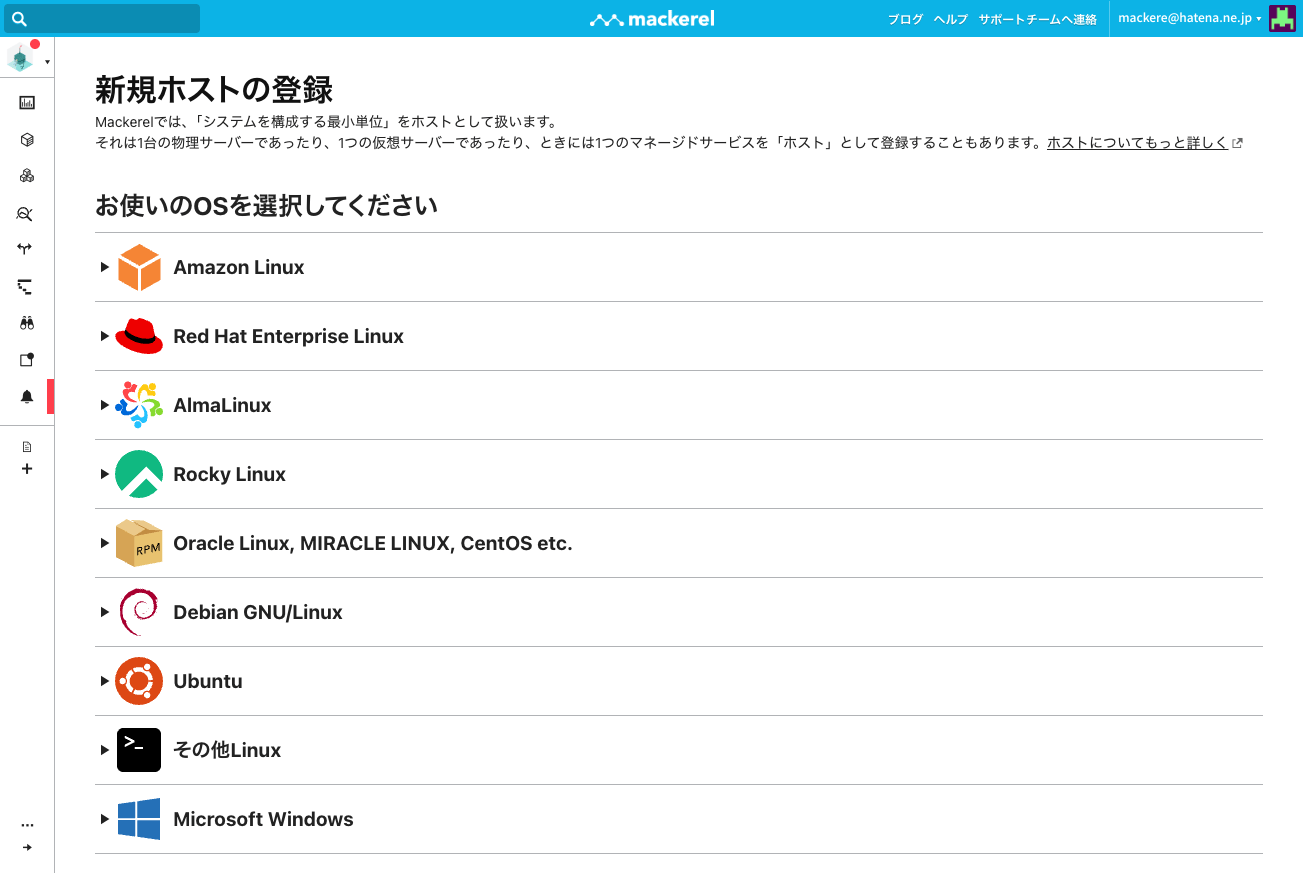Screen dimensions: 1303x873
Task: Expand the Rocky Linux disclosure triangle
Action: pos(104,474)
